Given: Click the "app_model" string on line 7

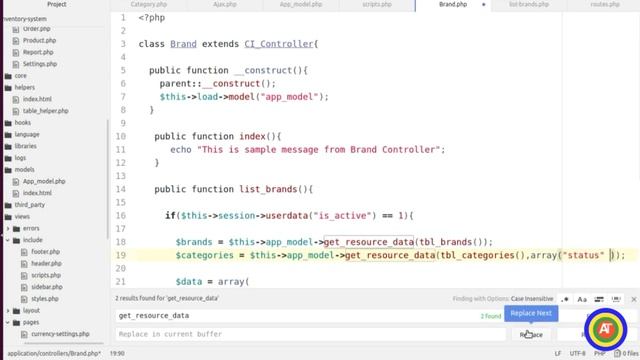Looking at the screenshot, I should coord(289,97).
